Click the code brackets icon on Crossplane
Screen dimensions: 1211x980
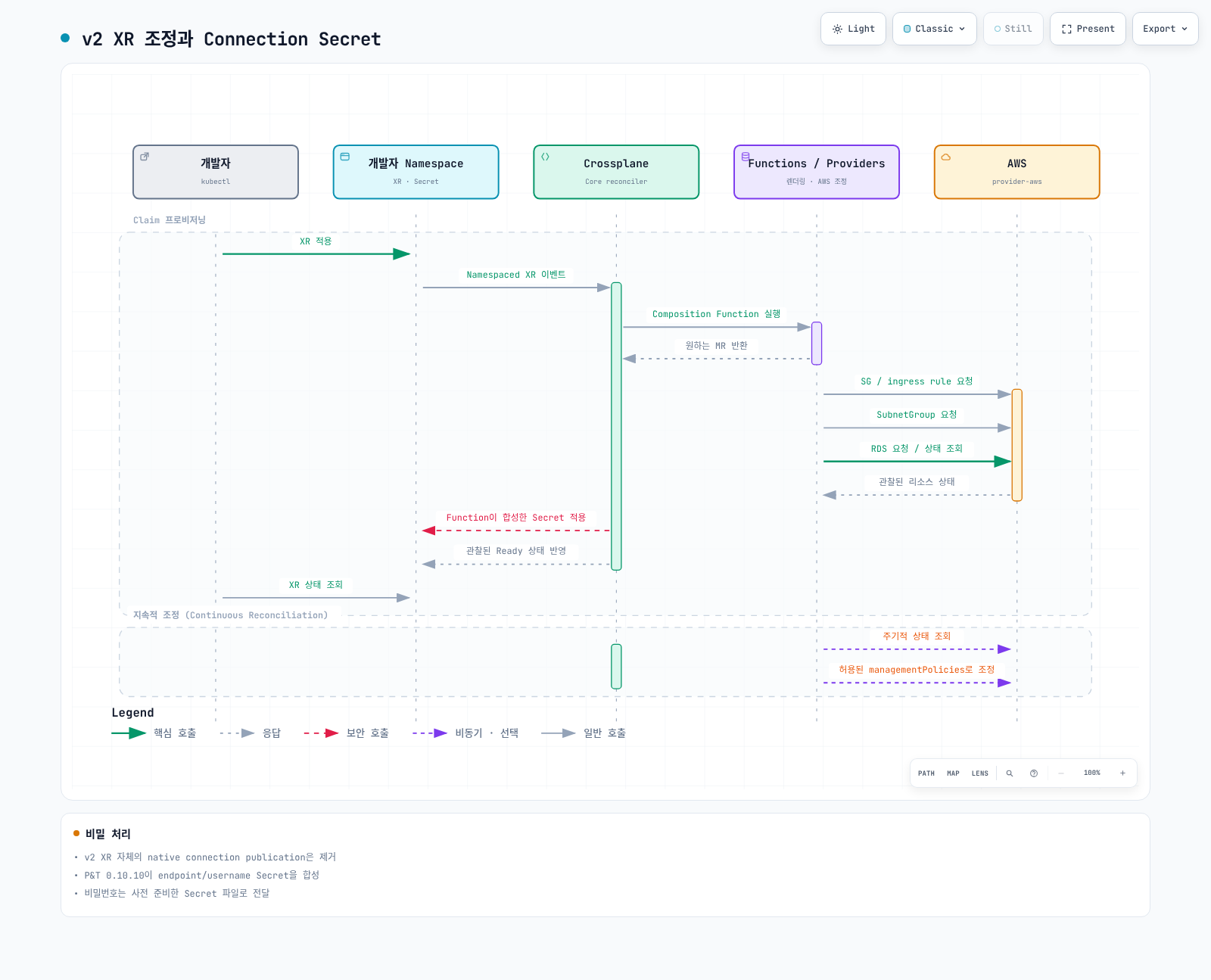(x=545, y=157)
